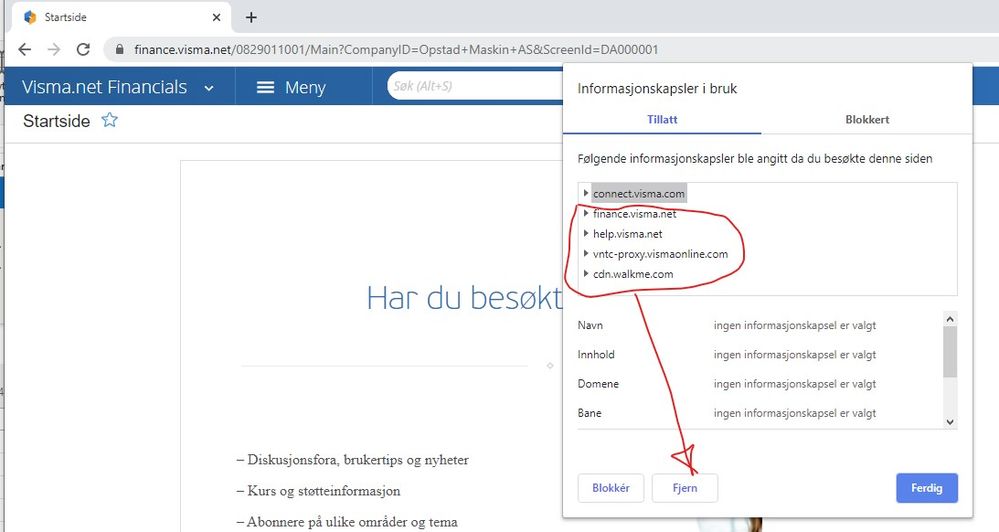
Task: Switch to the Blokkert tab
Action: tap(867, 119)
